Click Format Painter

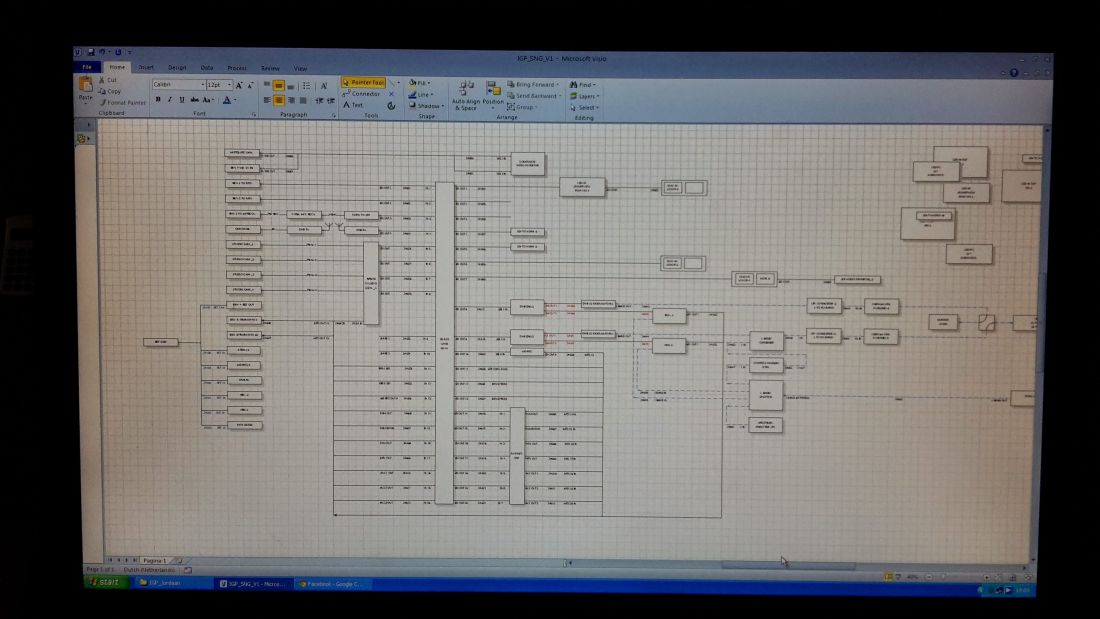coord(125,102)
